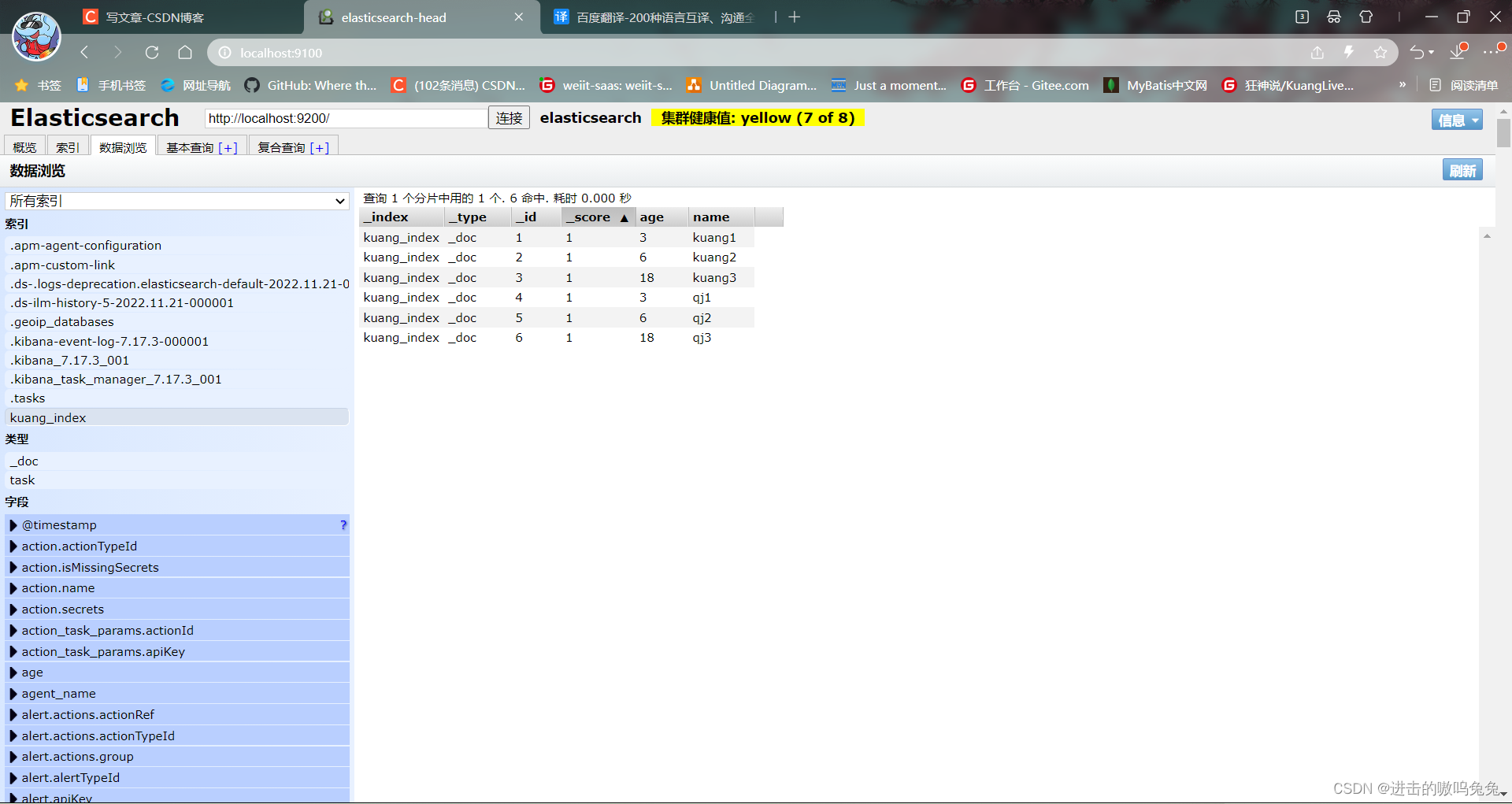Sort results by the _id column
The image size is (1512, 804).
click(535, 217)
